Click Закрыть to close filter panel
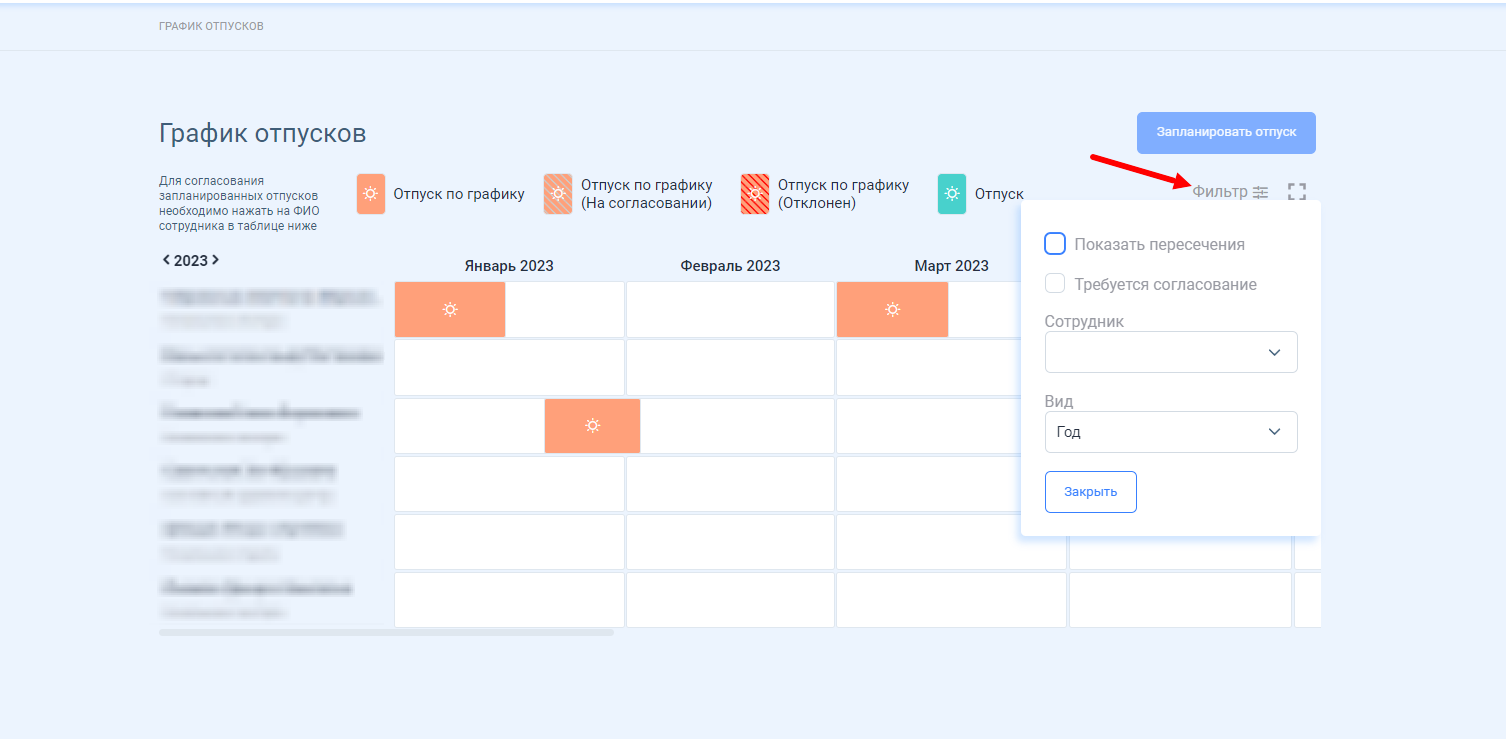 coord(1091,492)
